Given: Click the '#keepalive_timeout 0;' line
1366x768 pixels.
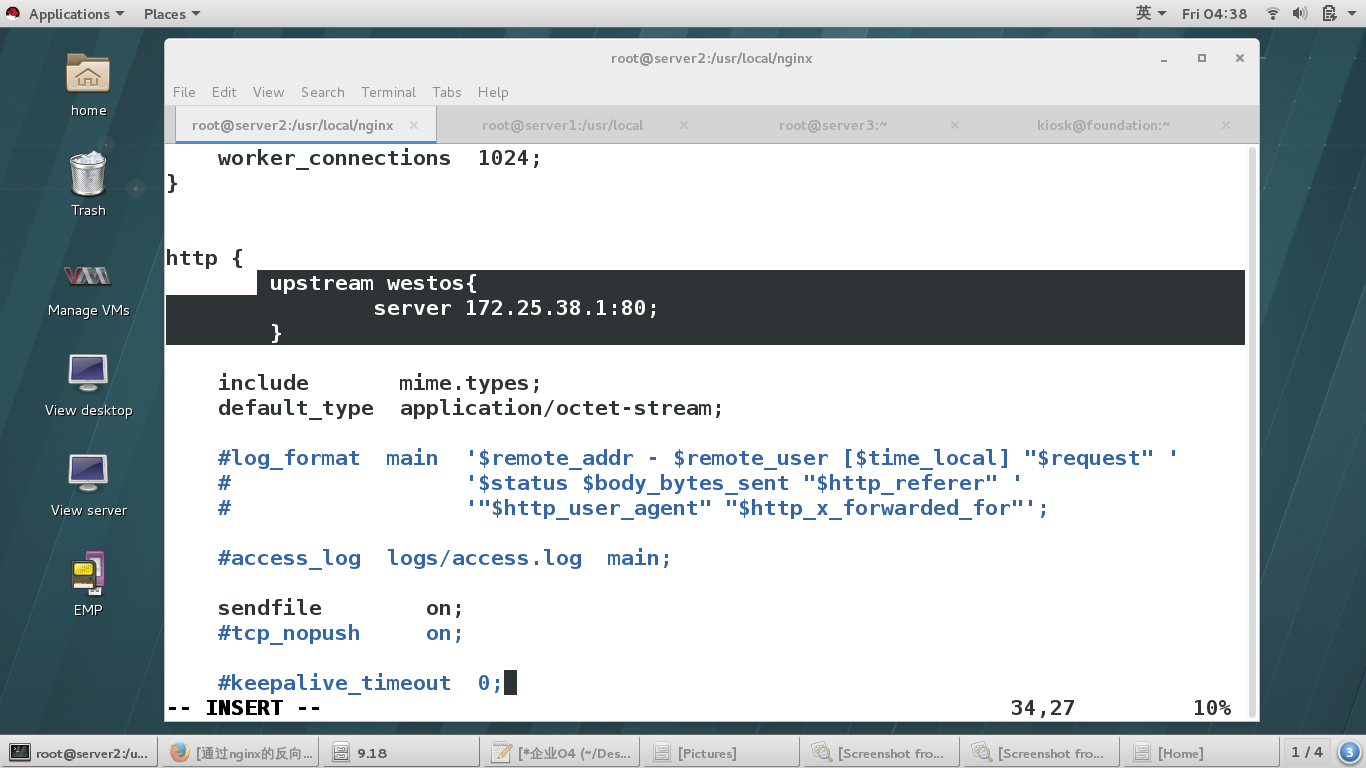Looking at the screenshot, I should click(360, 683).
